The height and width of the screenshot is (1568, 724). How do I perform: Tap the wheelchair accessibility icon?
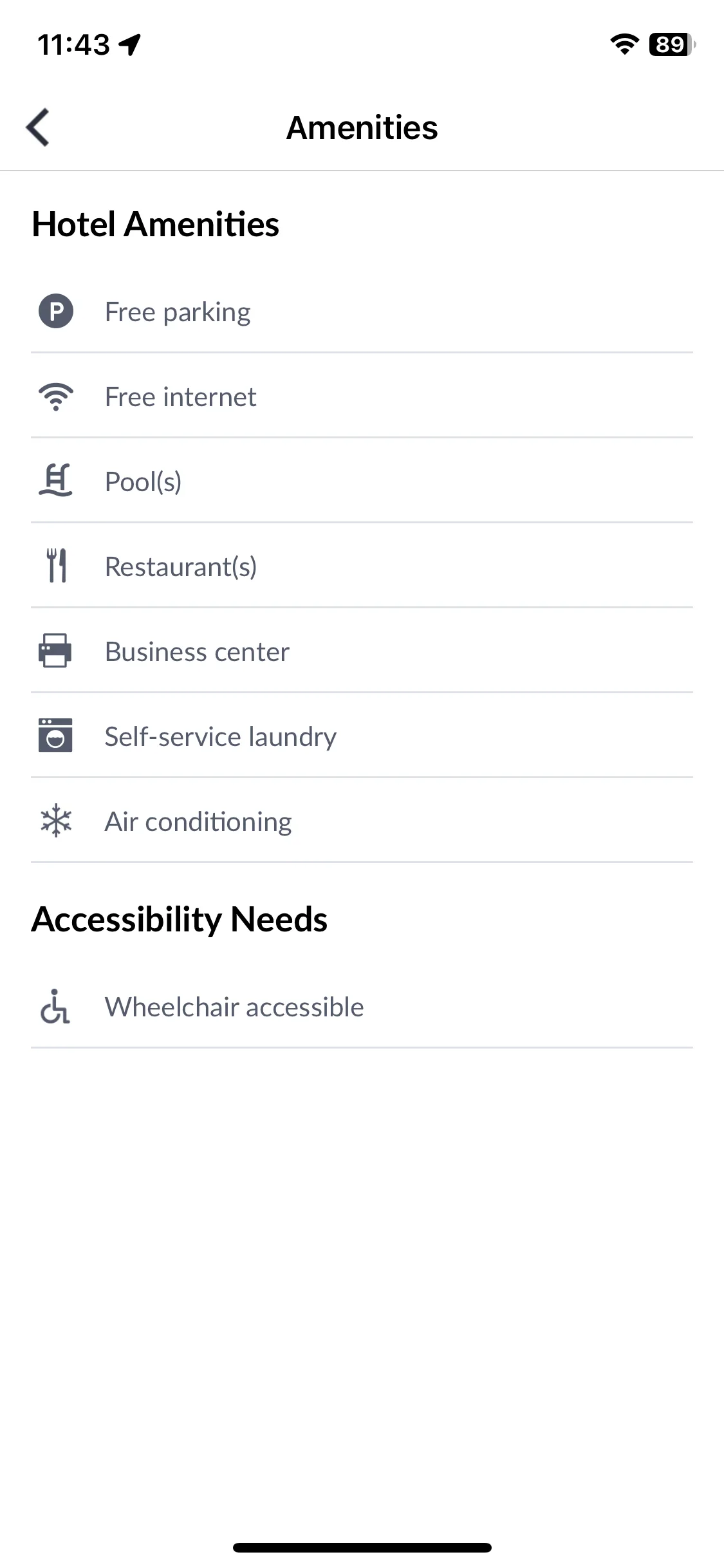(55, 1006)
